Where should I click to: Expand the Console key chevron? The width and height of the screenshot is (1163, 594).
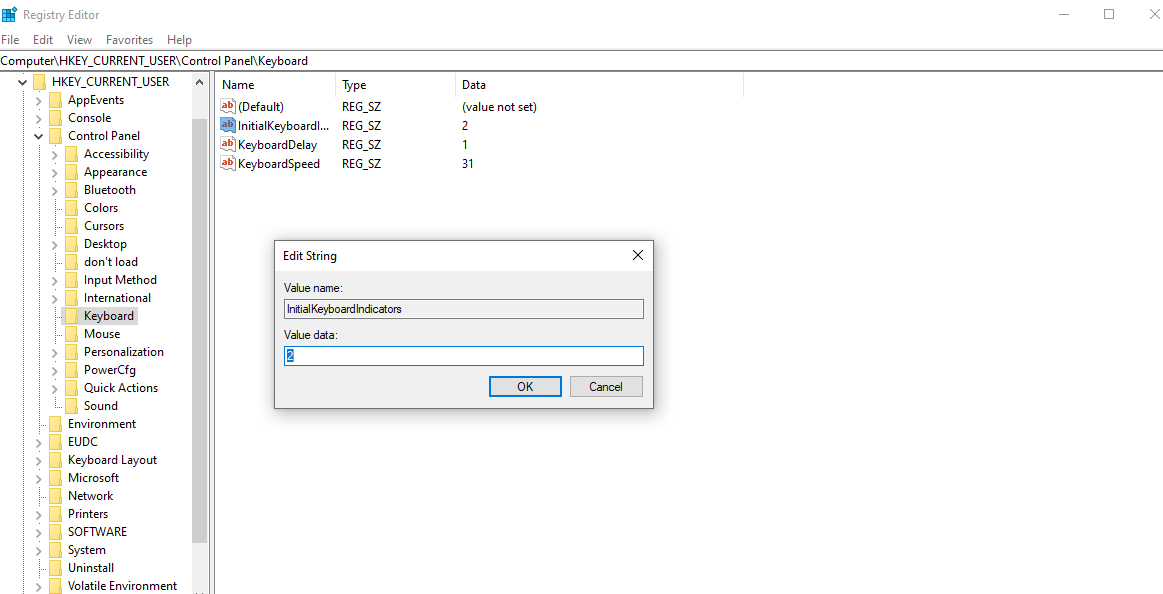[x=39, y=118]
